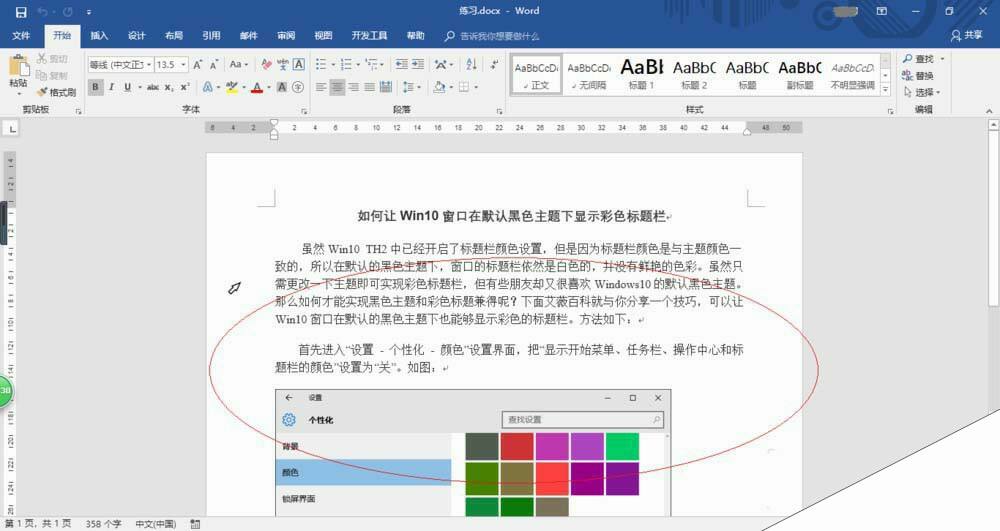Switch to the Insert (插入) tab

tap(99, 36)
